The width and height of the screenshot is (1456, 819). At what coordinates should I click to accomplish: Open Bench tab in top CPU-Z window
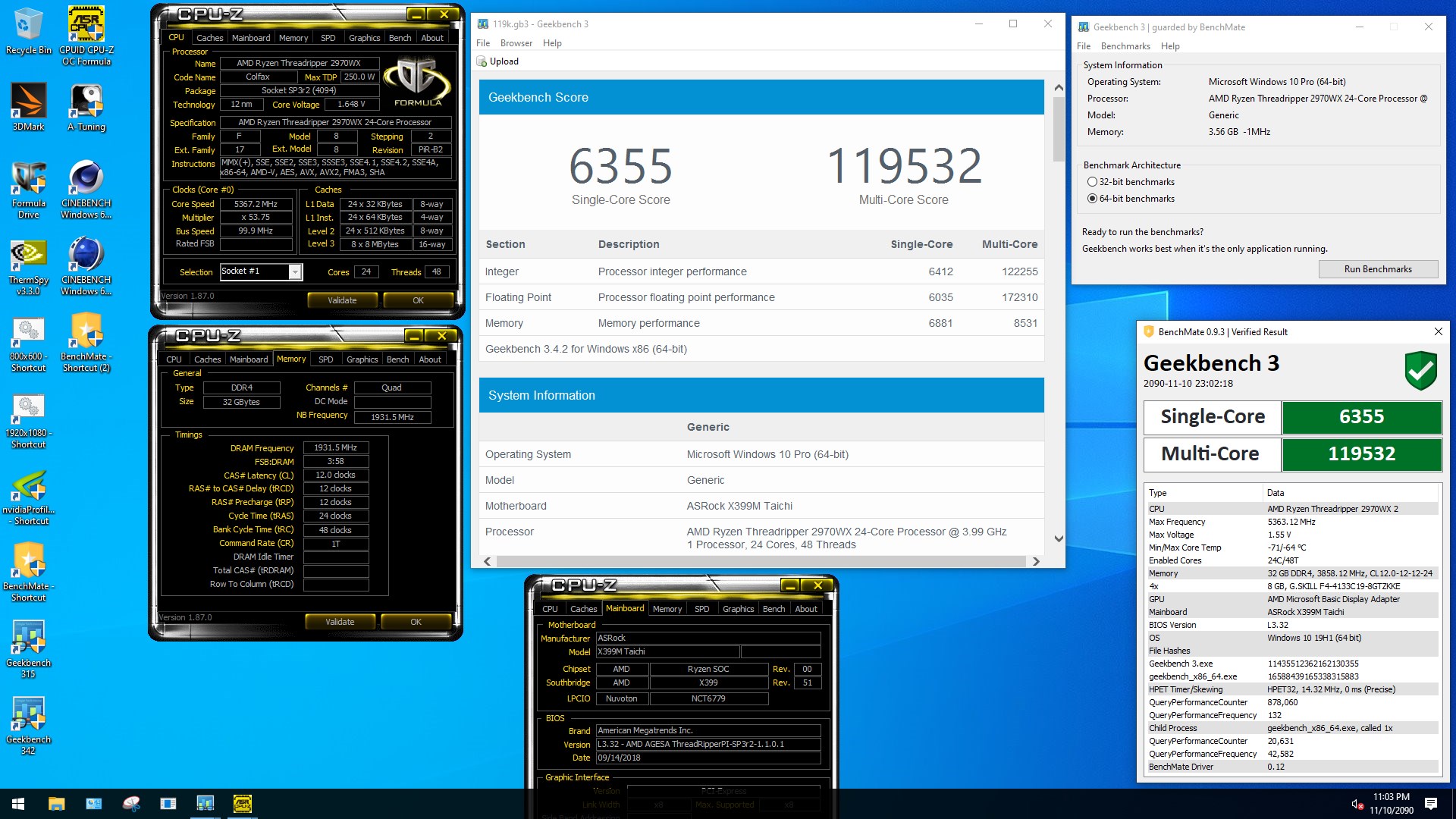pos(400,38)
